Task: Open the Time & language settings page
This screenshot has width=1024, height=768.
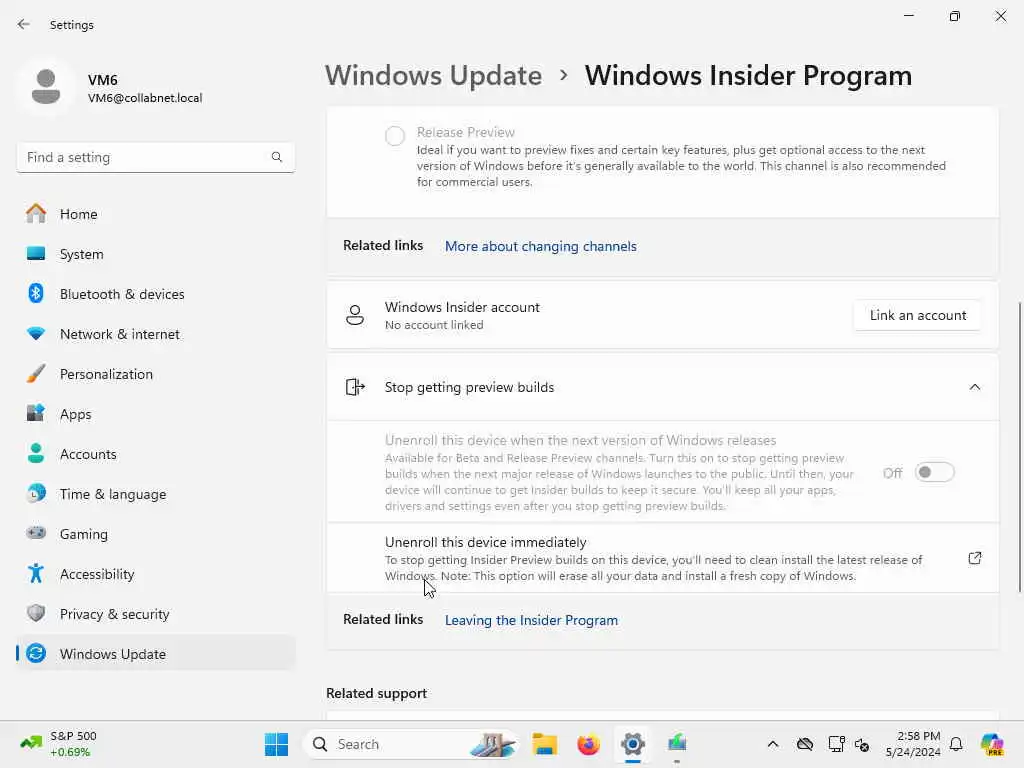Action: click(x=155, y=493)
